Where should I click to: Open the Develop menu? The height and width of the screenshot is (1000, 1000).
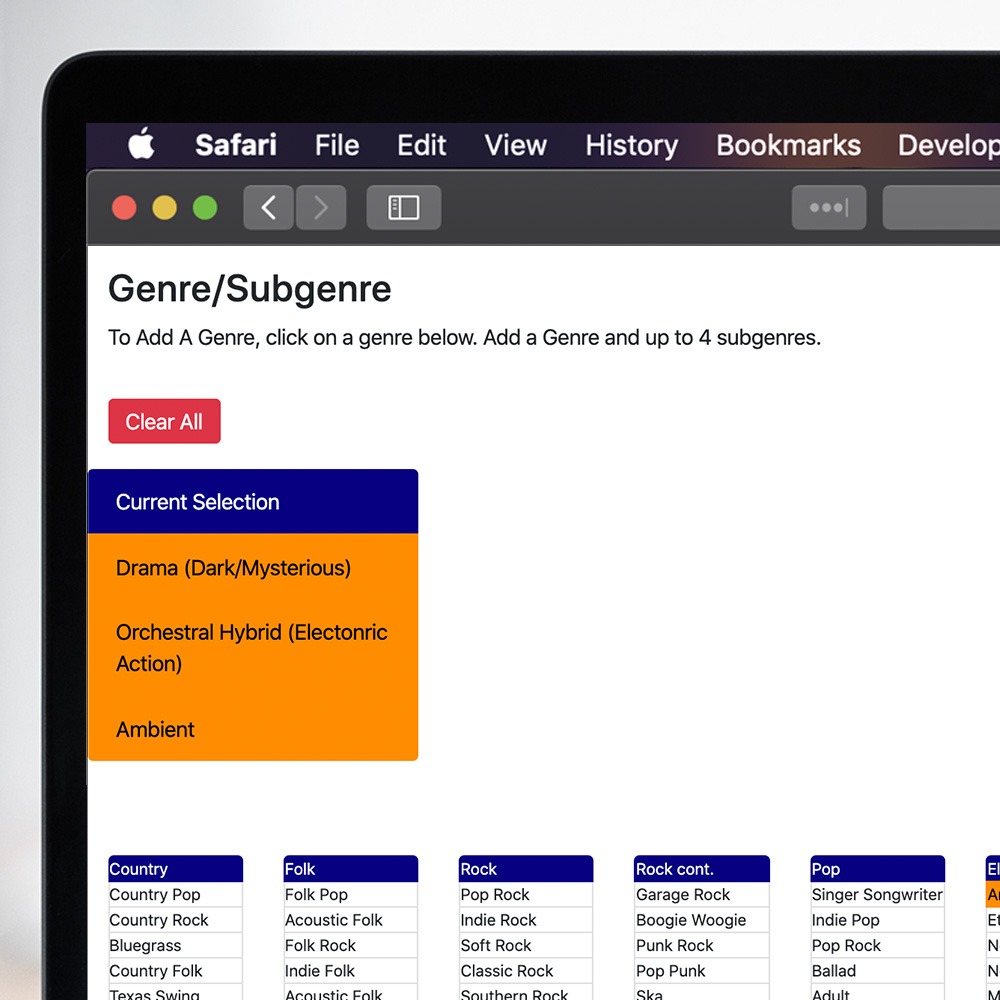click(948, 145)
